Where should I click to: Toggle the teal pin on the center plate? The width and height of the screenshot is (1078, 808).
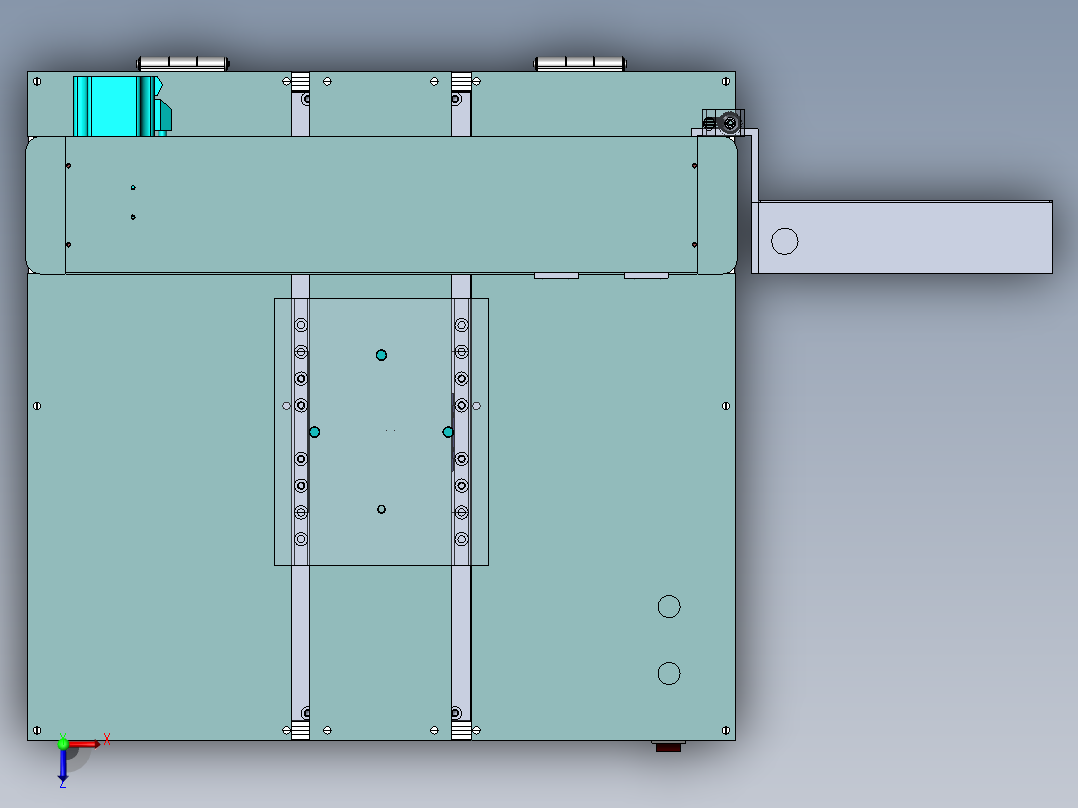click(381, 353)
